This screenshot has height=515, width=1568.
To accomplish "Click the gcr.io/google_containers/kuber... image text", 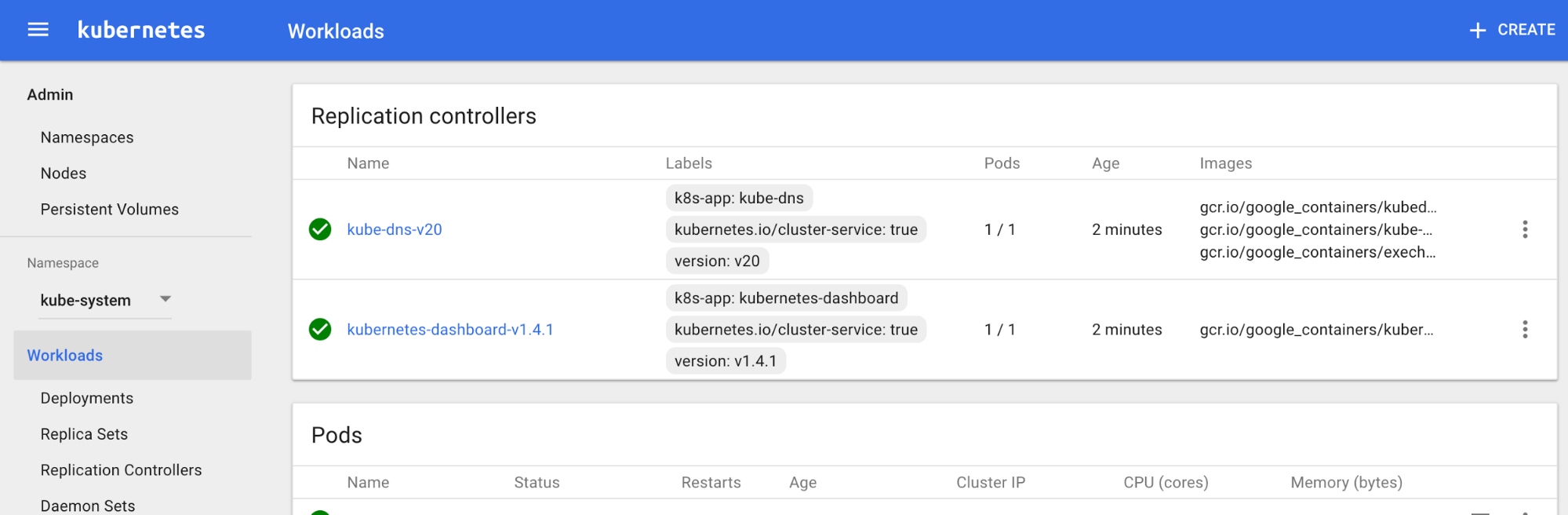I will pyautogui.click(x=1316, y=330).
